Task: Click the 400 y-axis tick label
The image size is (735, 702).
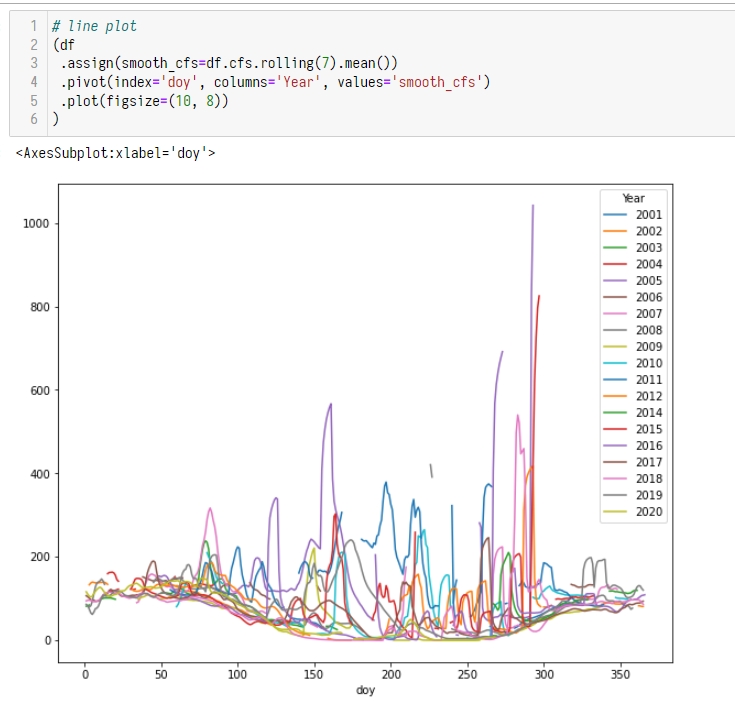Action: click(x=40, y=474)
